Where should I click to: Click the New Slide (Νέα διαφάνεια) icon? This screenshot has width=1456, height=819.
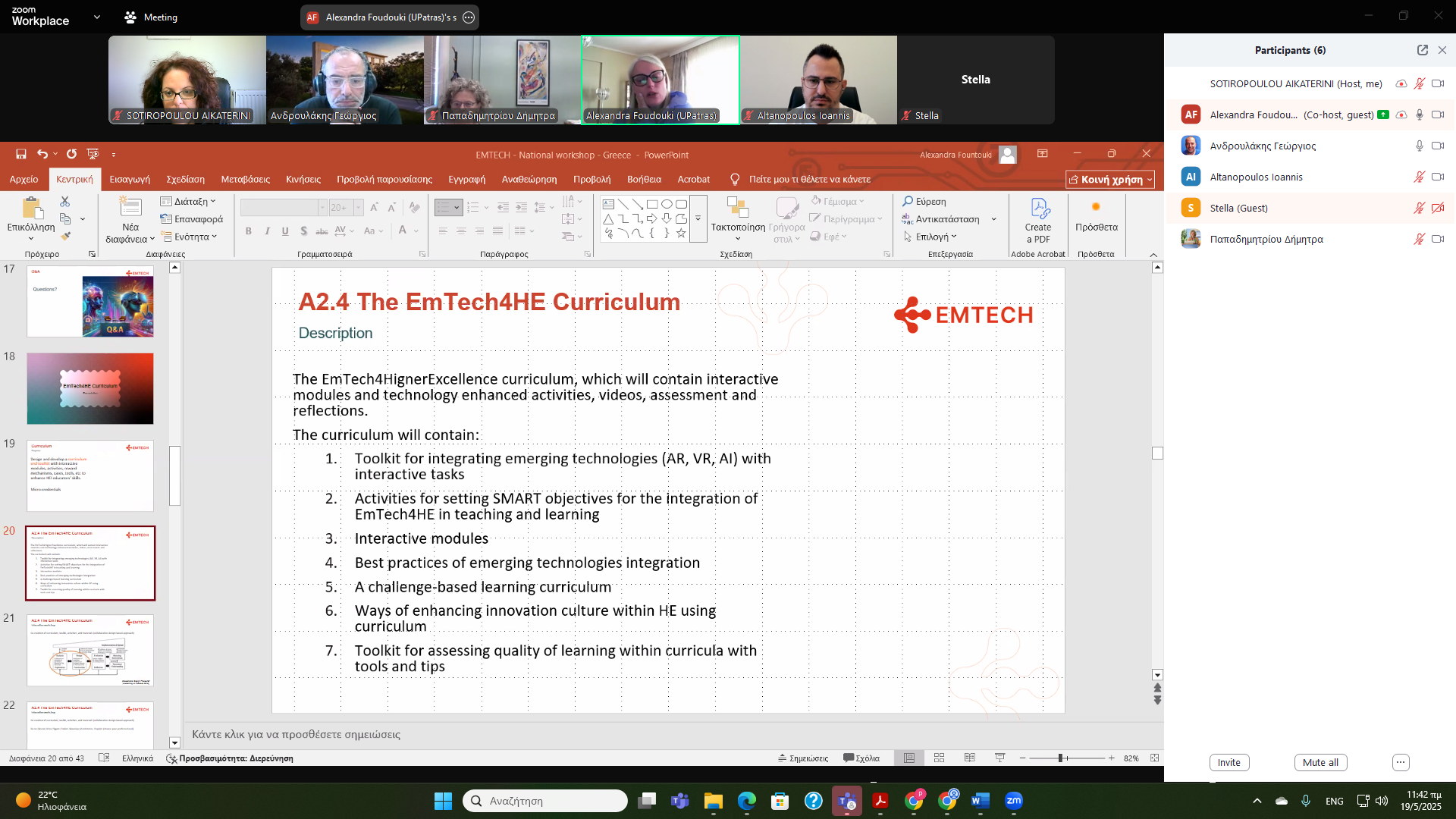130,209
